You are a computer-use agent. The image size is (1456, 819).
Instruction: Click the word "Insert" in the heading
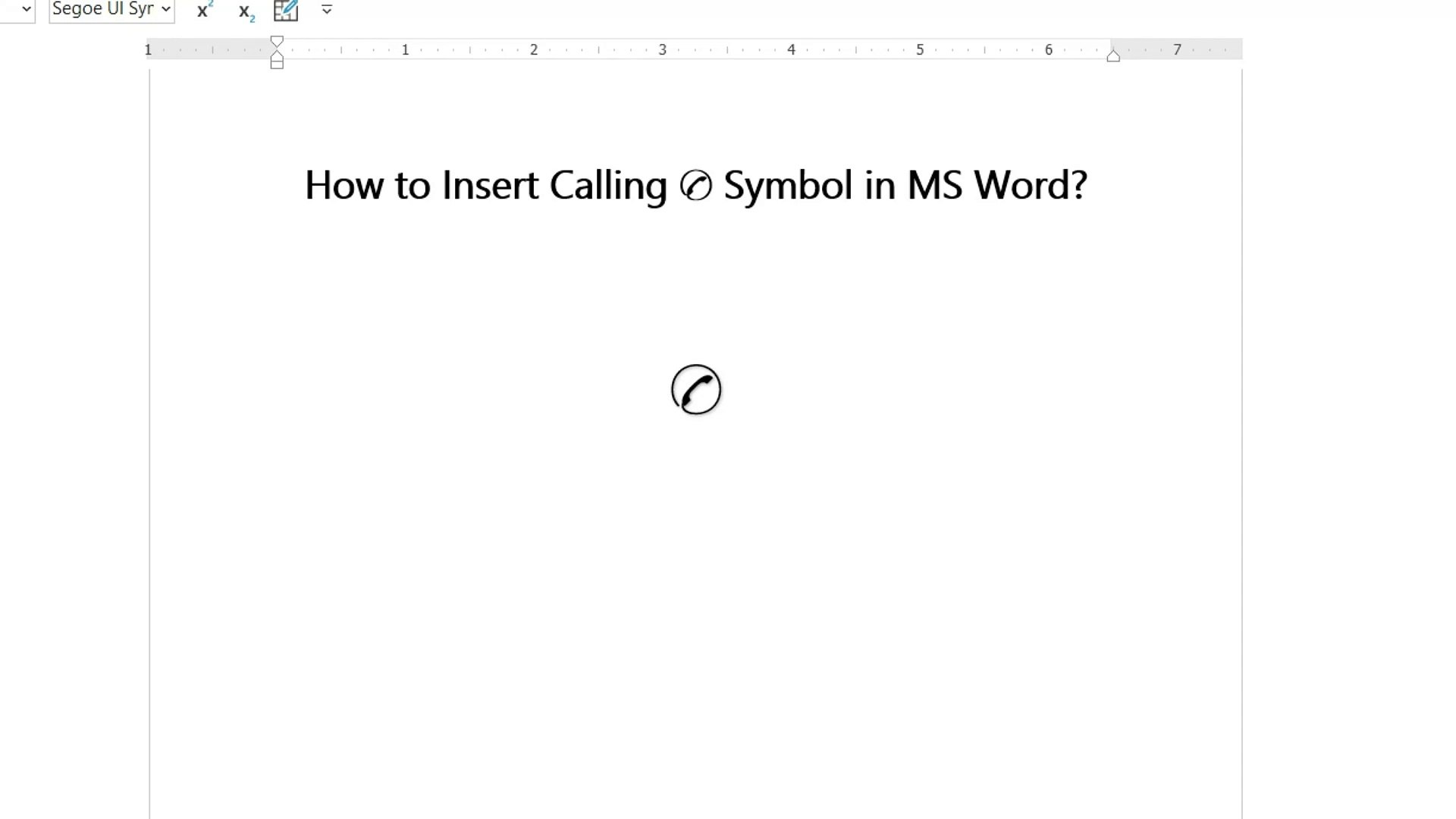[490, 186]
